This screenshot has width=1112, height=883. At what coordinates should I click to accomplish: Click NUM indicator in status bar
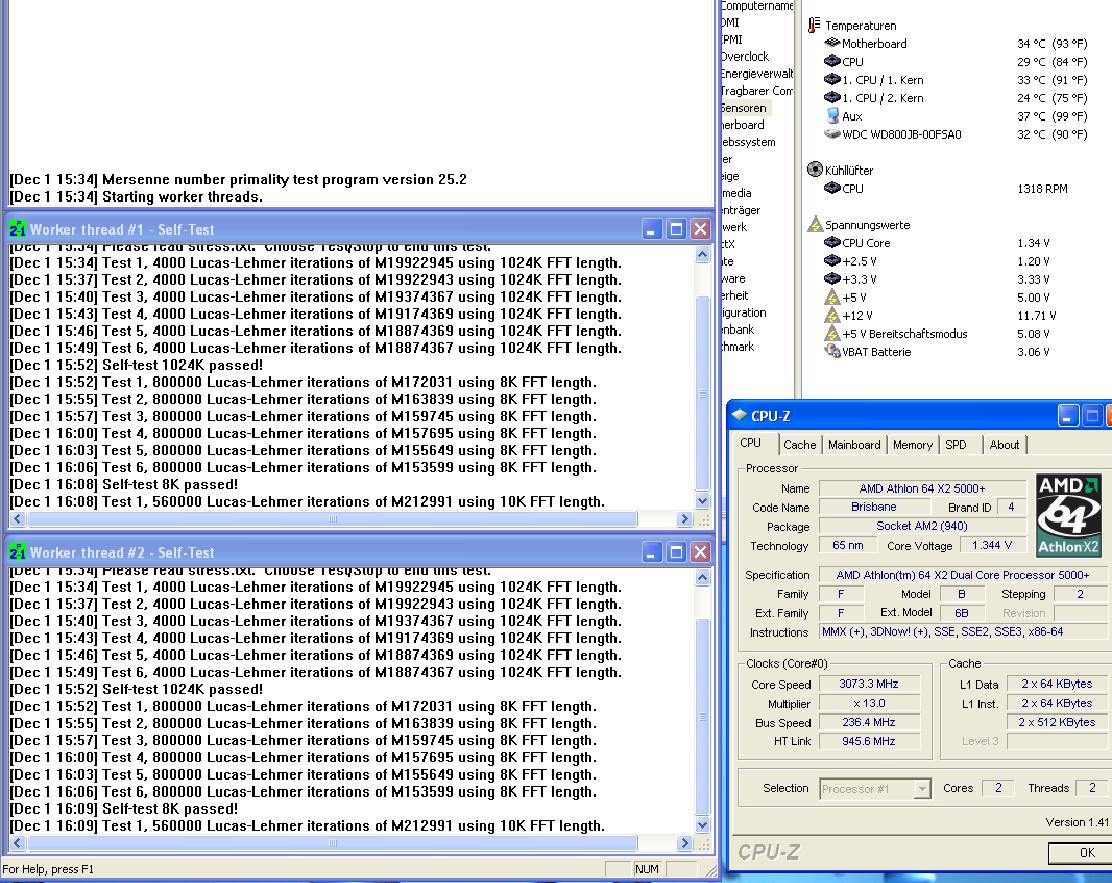pyautogui.click(x=646, y=869)
